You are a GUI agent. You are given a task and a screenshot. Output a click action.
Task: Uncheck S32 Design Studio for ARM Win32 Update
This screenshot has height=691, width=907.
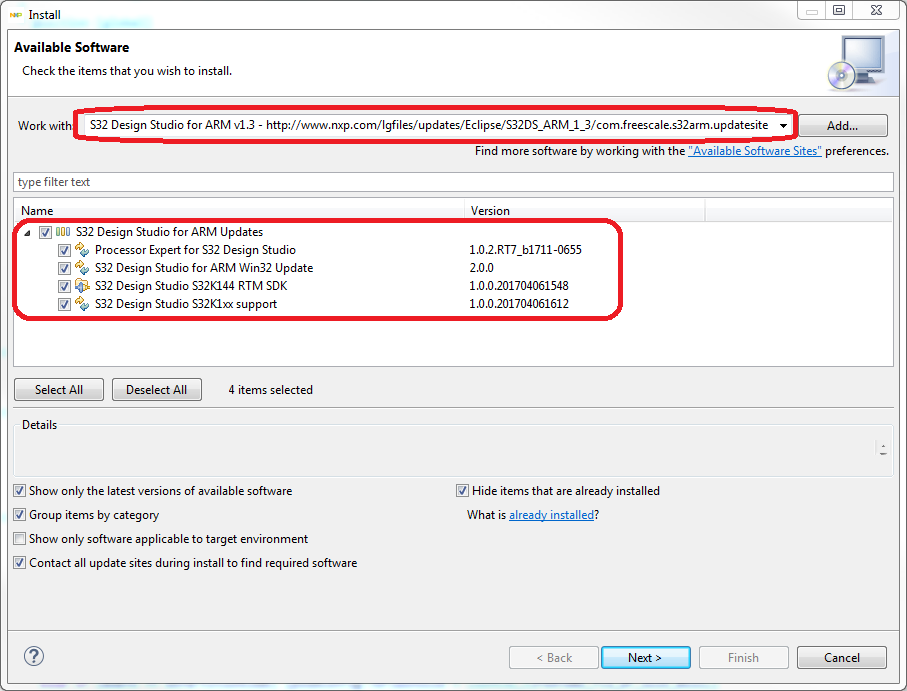coord(64,268)
